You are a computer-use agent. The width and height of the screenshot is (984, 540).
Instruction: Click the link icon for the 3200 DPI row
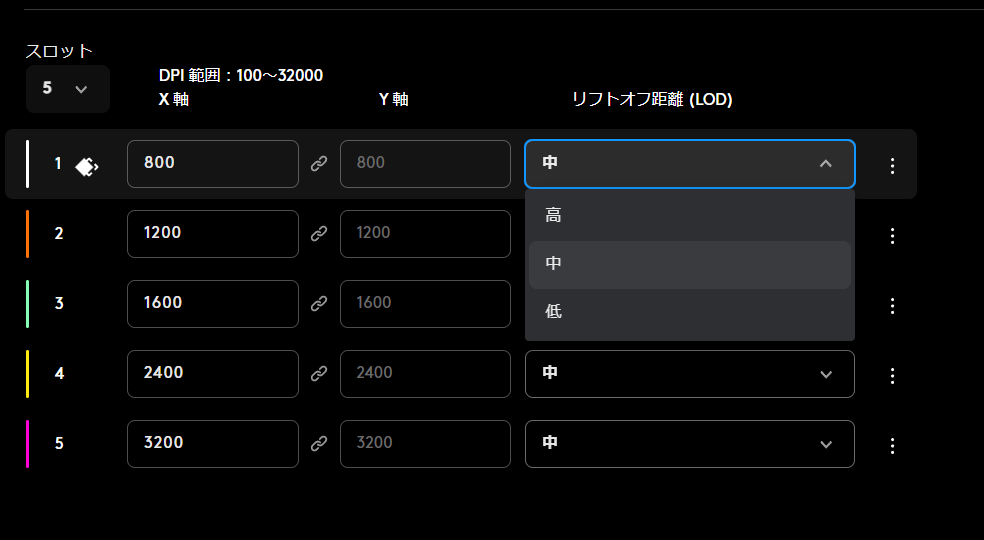[x=319, y=444]
